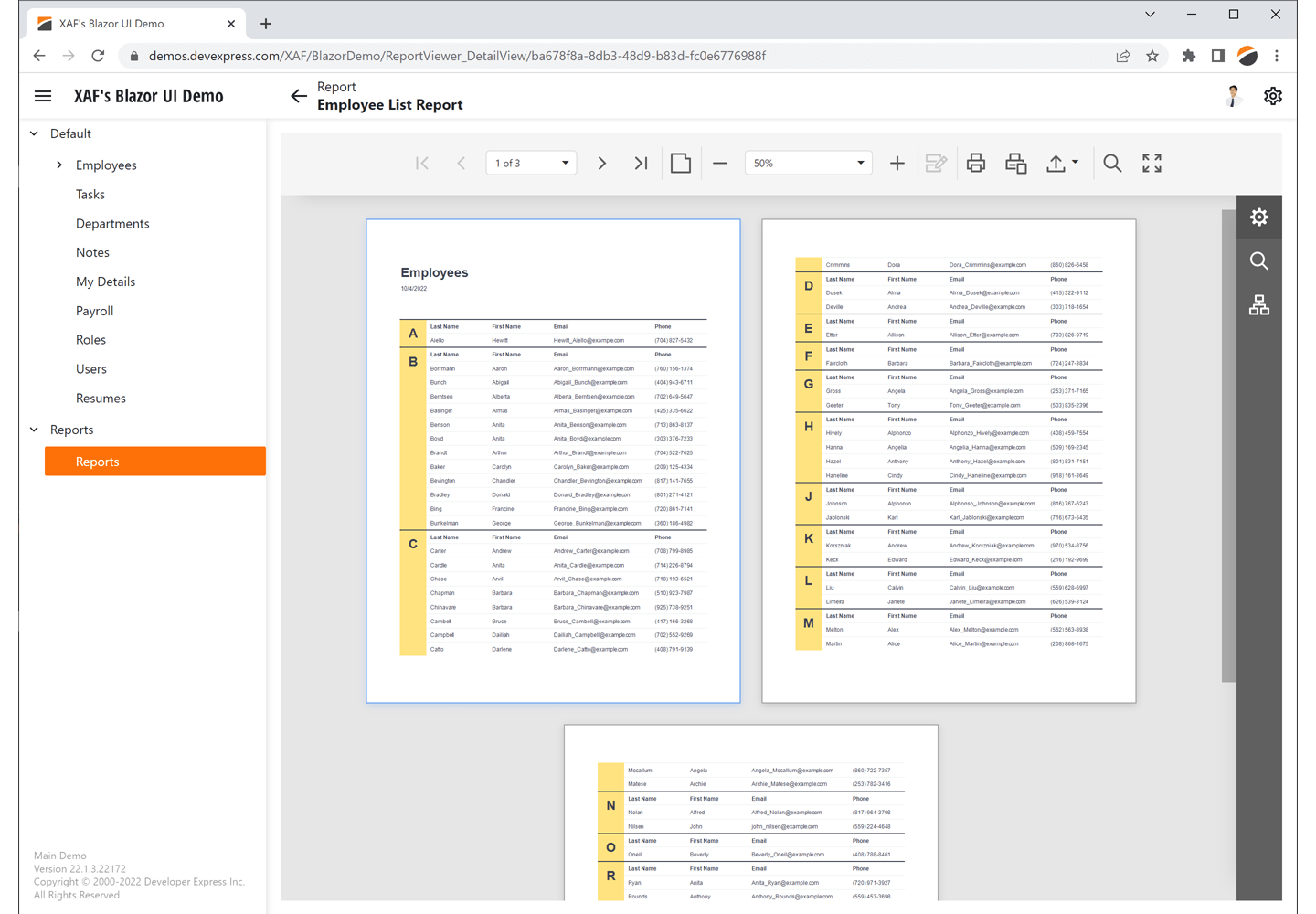1316x914 pixels.
Task: Enter full screen mode for the report
Action: tap(1151, 163)
